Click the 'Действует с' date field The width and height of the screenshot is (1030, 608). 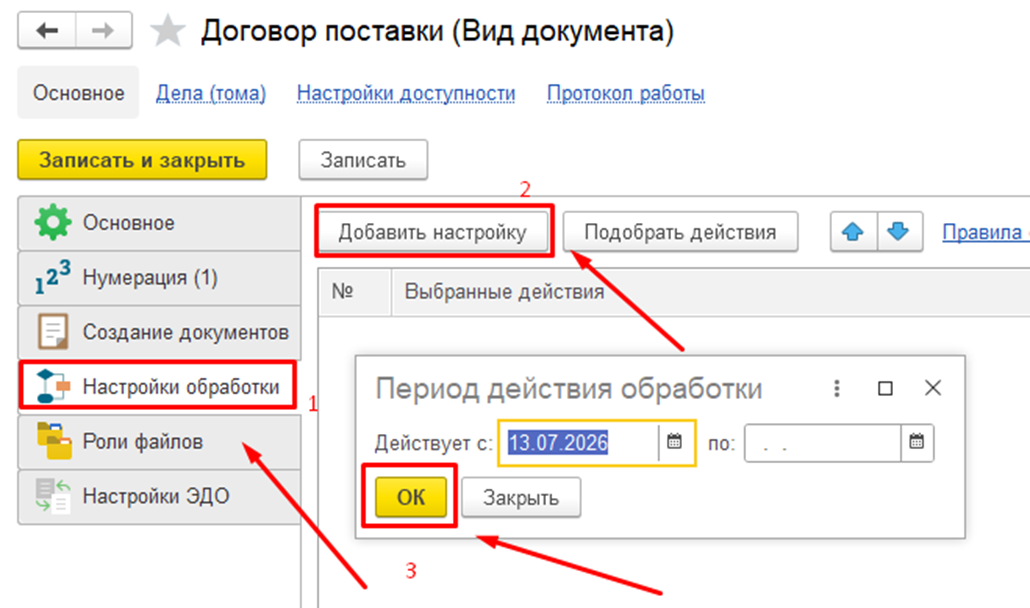(578, 443)
